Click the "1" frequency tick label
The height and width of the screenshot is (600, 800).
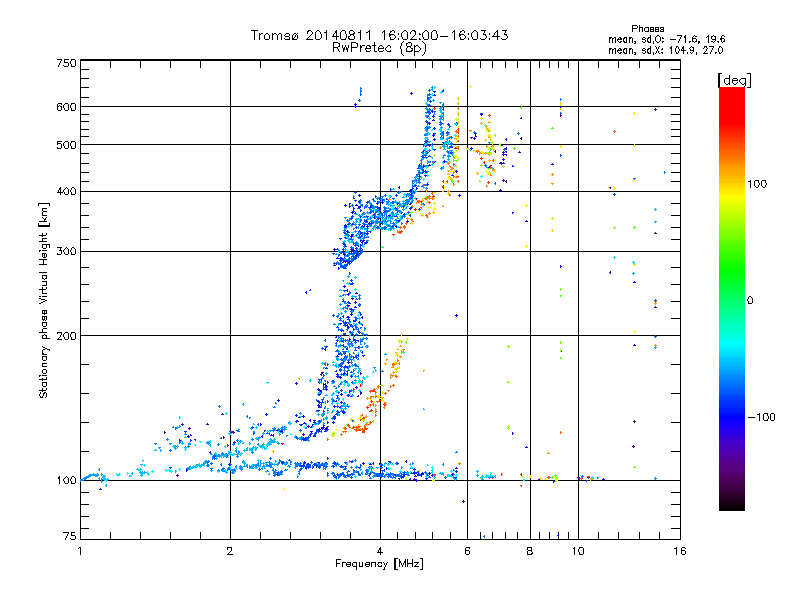[x=80, y=551]
